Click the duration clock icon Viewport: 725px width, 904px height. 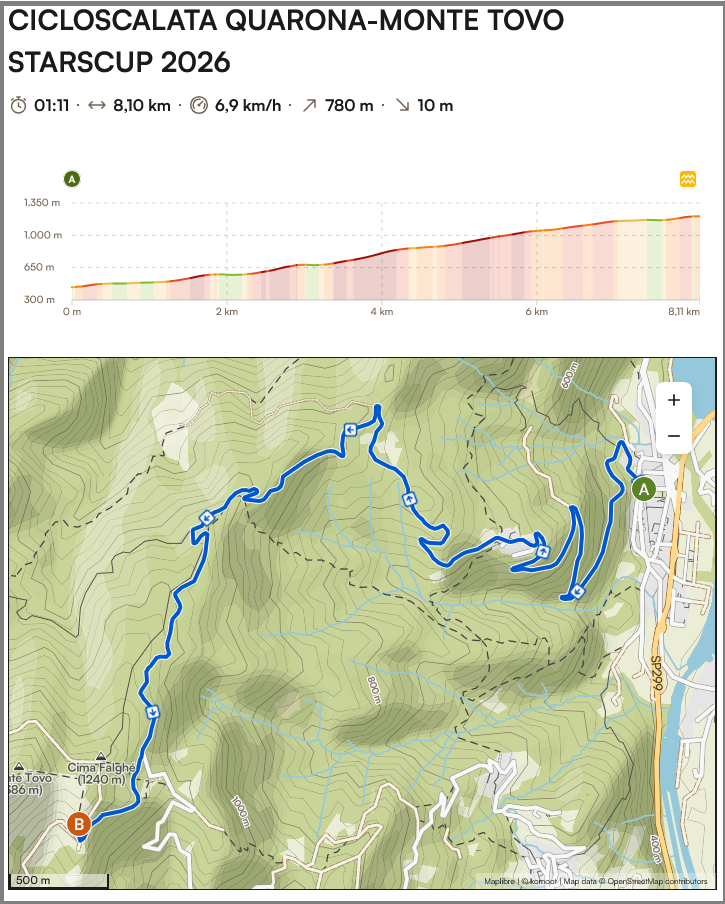click(x=19, y=105)
